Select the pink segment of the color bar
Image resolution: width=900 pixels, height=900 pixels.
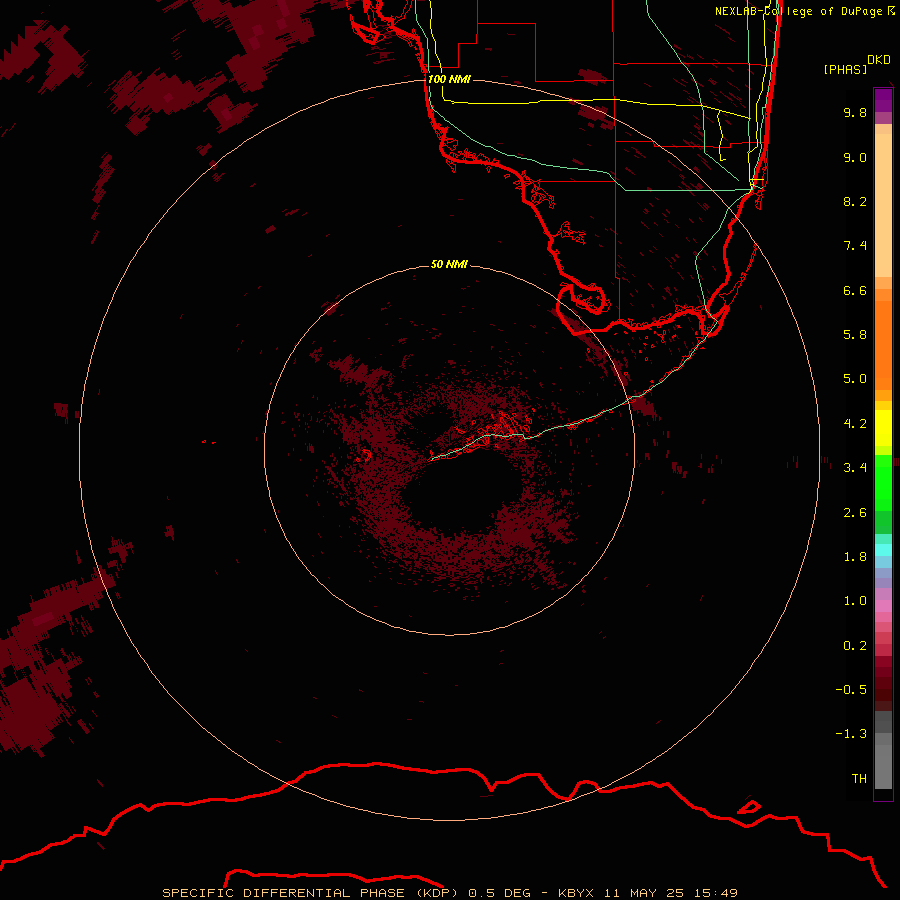pyautogui.click(x=883, y=606)
